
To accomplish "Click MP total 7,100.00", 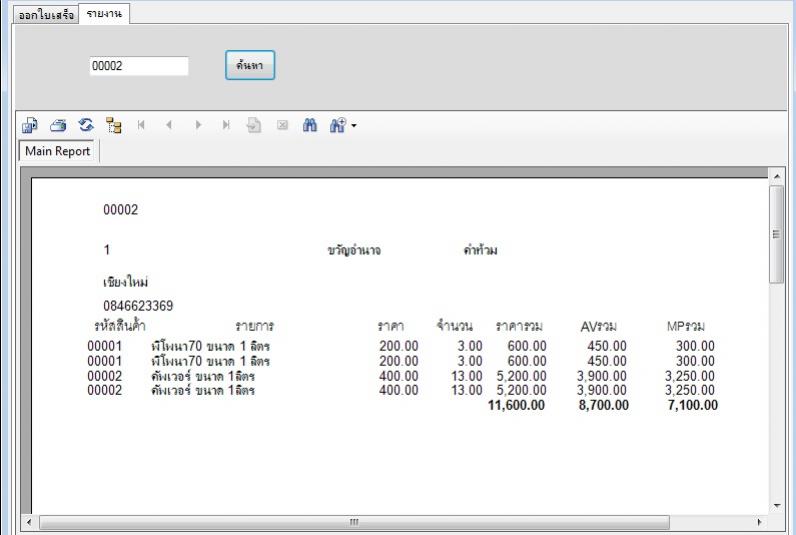I will [x=693, y=405].
